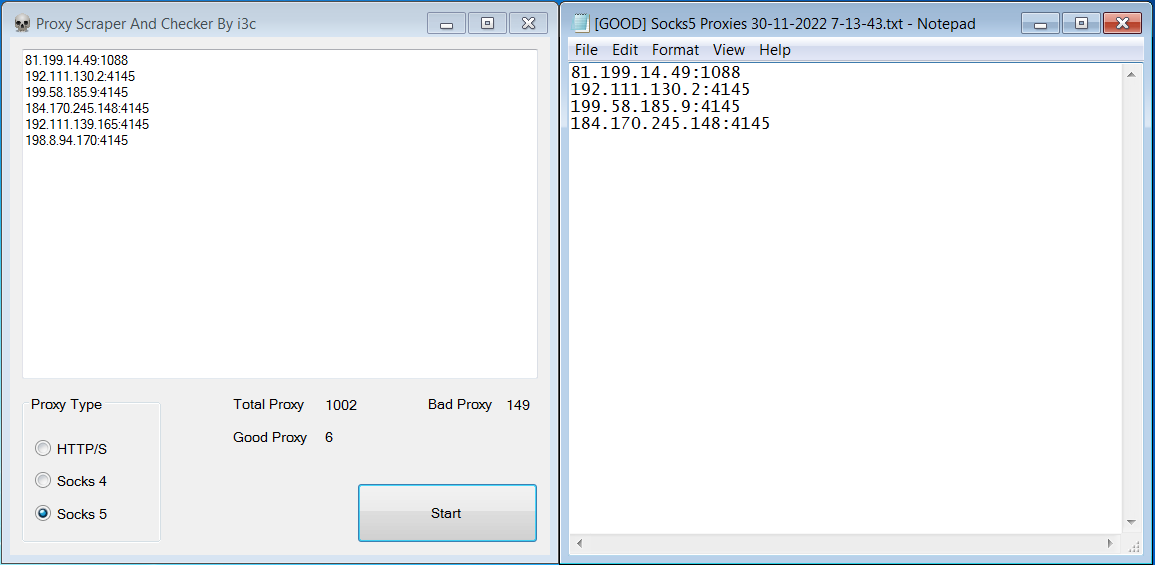This screenshot has width=1155, height=565.
Task: Maximize the Notepad window
Action: pos(1081,23)
